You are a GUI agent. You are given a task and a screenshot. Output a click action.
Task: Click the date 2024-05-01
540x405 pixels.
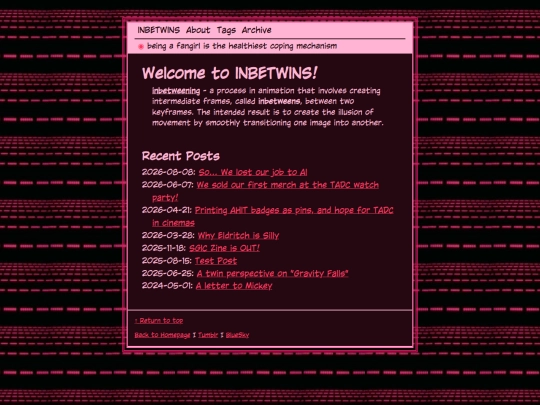(x=167, y=286)
